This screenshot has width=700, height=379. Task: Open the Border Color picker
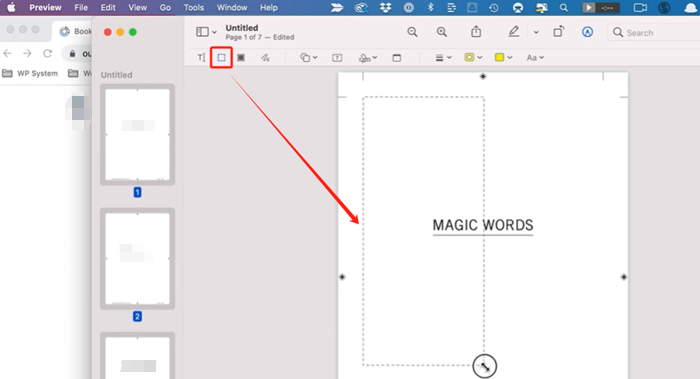(473, 58)
